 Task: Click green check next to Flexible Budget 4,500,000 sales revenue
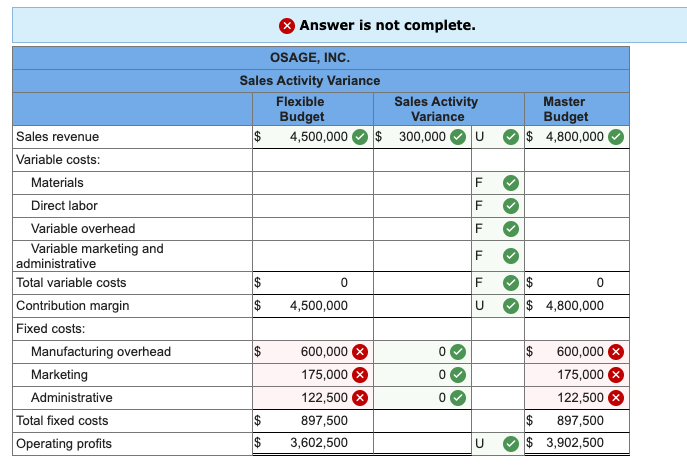click(x=360, y=137)
